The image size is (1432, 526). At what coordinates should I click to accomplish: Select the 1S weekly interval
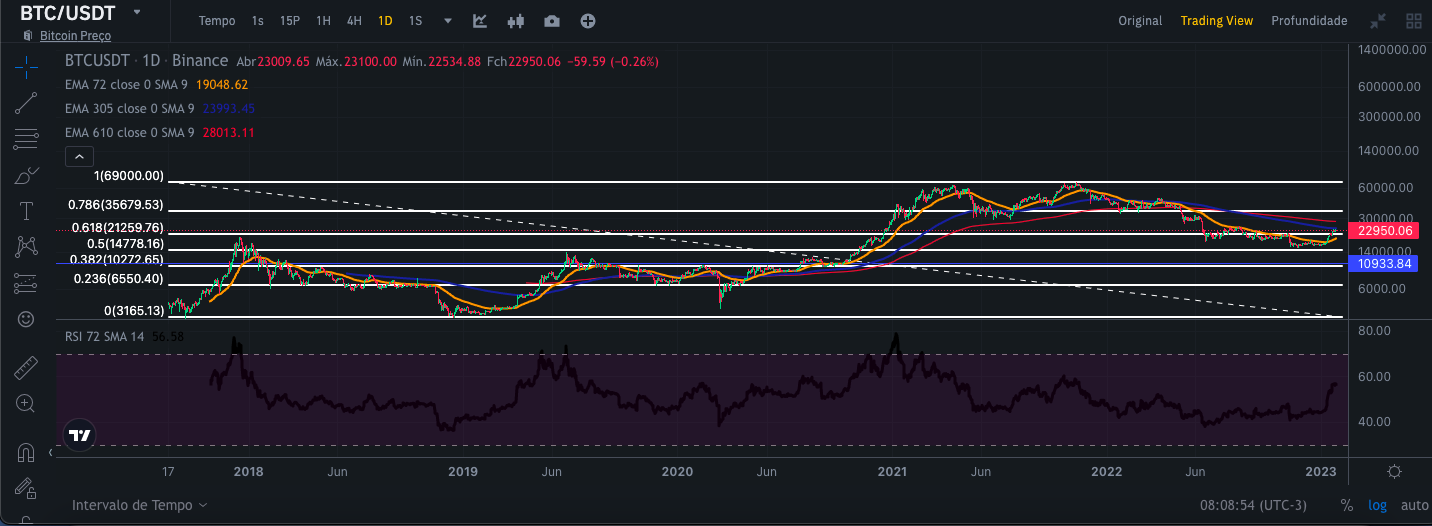point(415,21)
